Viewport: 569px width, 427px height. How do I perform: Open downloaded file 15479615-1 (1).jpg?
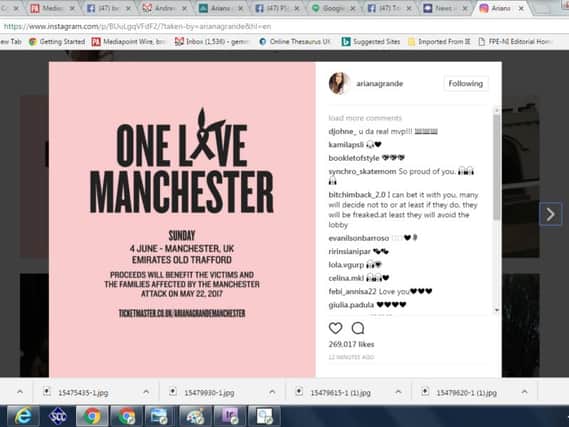(335, 393)
